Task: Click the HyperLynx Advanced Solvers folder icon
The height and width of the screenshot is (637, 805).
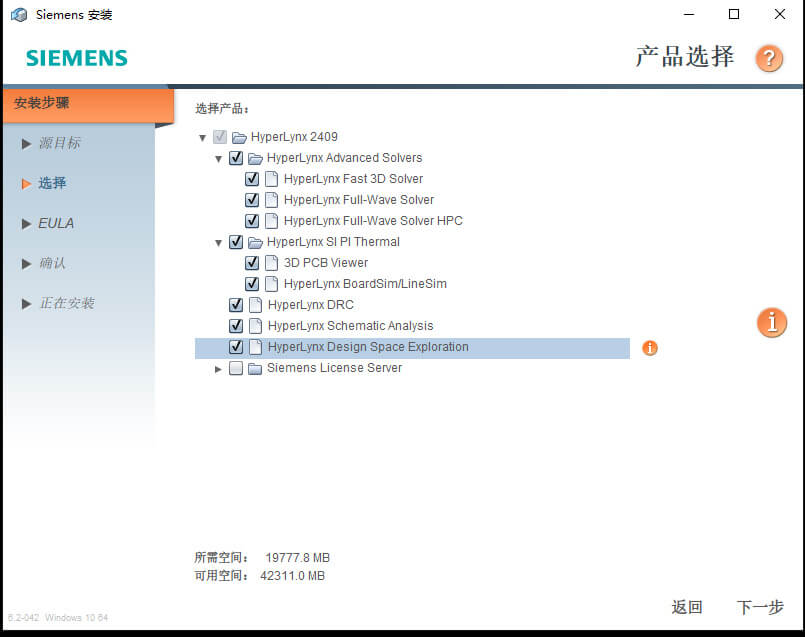Action: tap(255, 158)
